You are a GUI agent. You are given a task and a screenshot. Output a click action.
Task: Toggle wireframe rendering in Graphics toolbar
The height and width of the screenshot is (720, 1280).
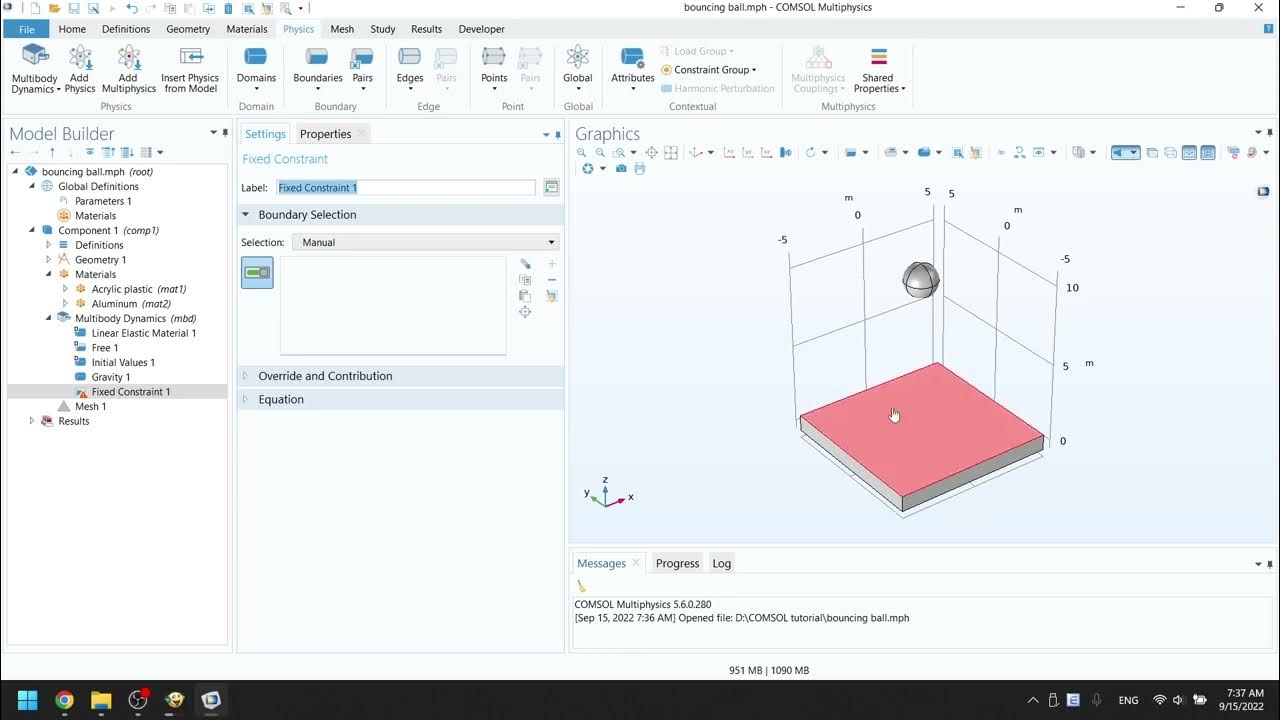coord(1170,153)
